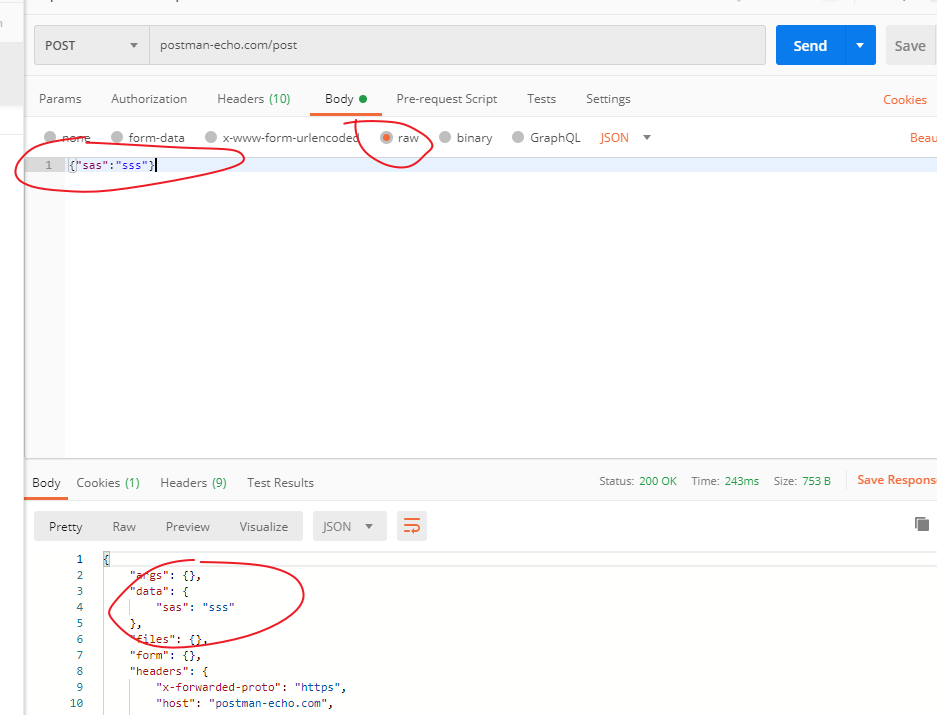Screen dimensions: 937x715
Task: Open the Cookies link
Action: [905, 99]
